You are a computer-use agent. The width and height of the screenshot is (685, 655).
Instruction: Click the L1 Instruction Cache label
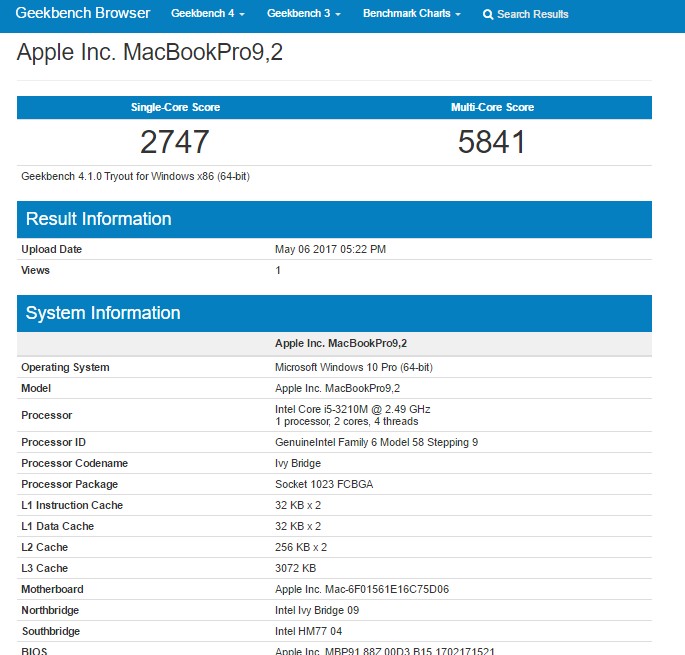pyautogui.click(x=72, y=505)
